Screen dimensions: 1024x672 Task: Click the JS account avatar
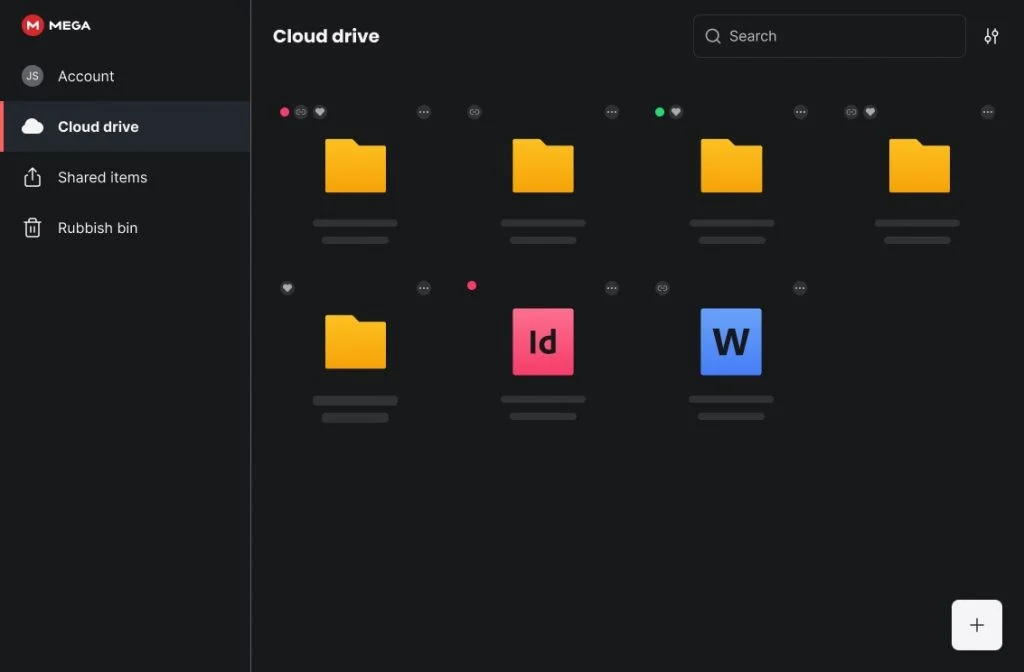pyautogui.click(x=33, y=76)
